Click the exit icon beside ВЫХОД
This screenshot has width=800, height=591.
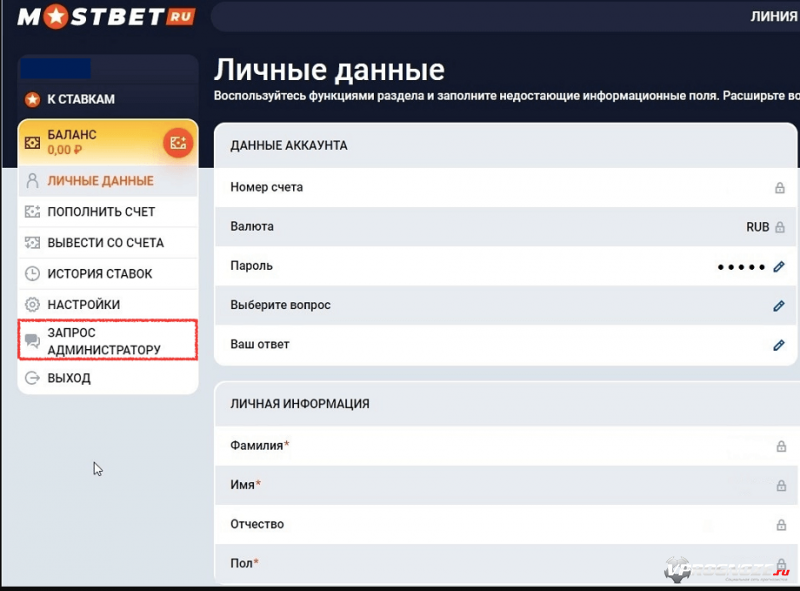click(x=31, y=377)
